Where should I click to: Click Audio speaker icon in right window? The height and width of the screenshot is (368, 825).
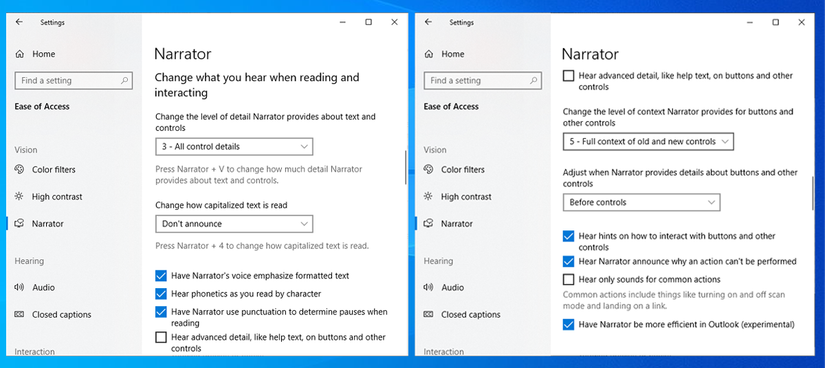tap(429, 287)
